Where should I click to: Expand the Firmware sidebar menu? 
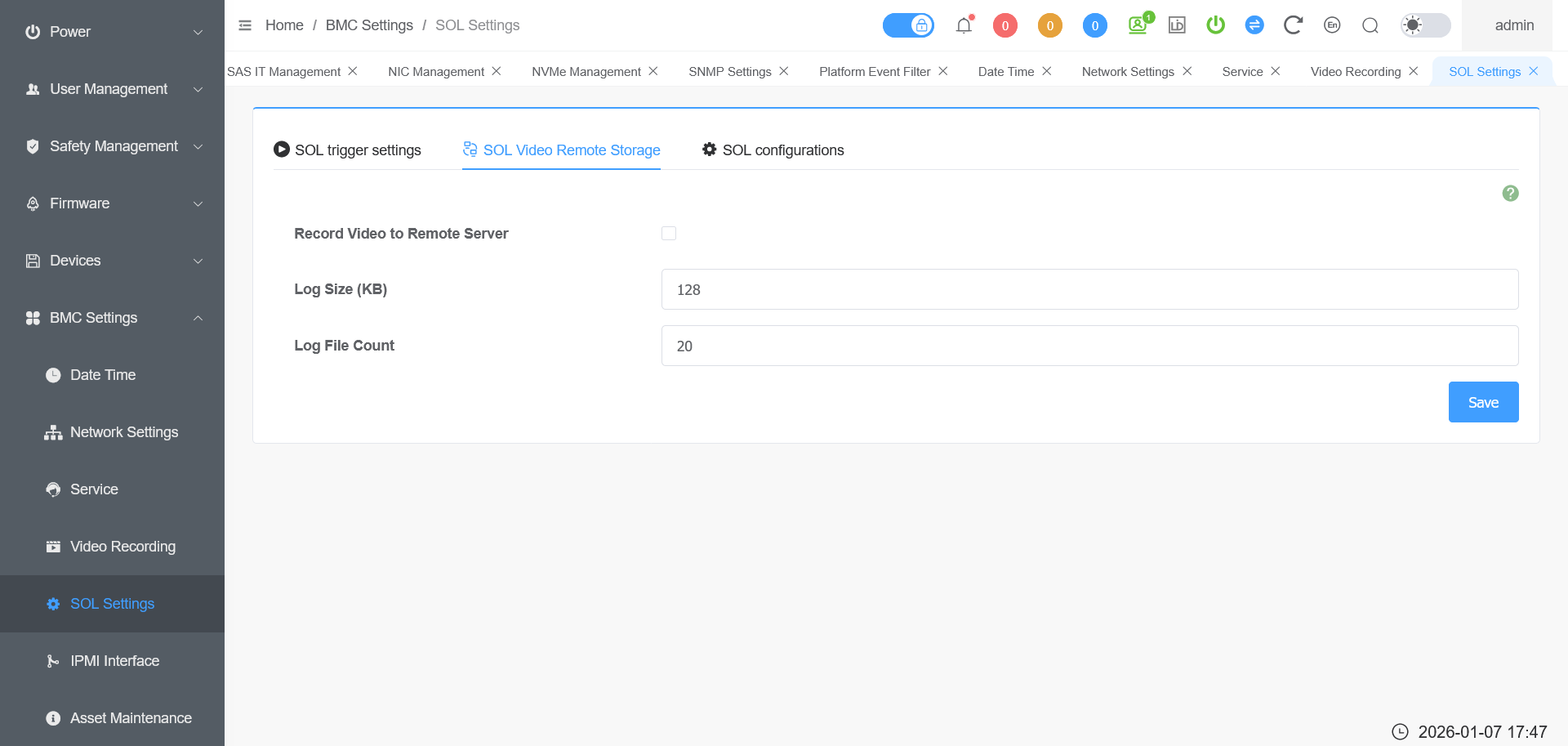113,203
